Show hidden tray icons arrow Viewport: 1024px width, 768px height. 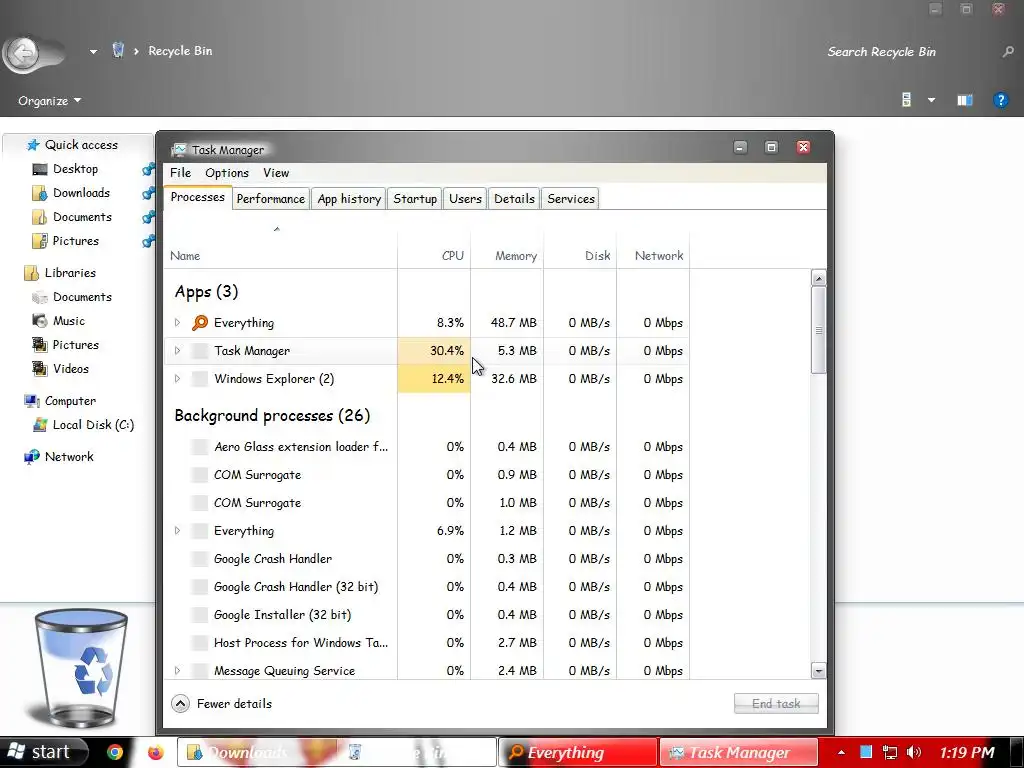coord(841,752)
